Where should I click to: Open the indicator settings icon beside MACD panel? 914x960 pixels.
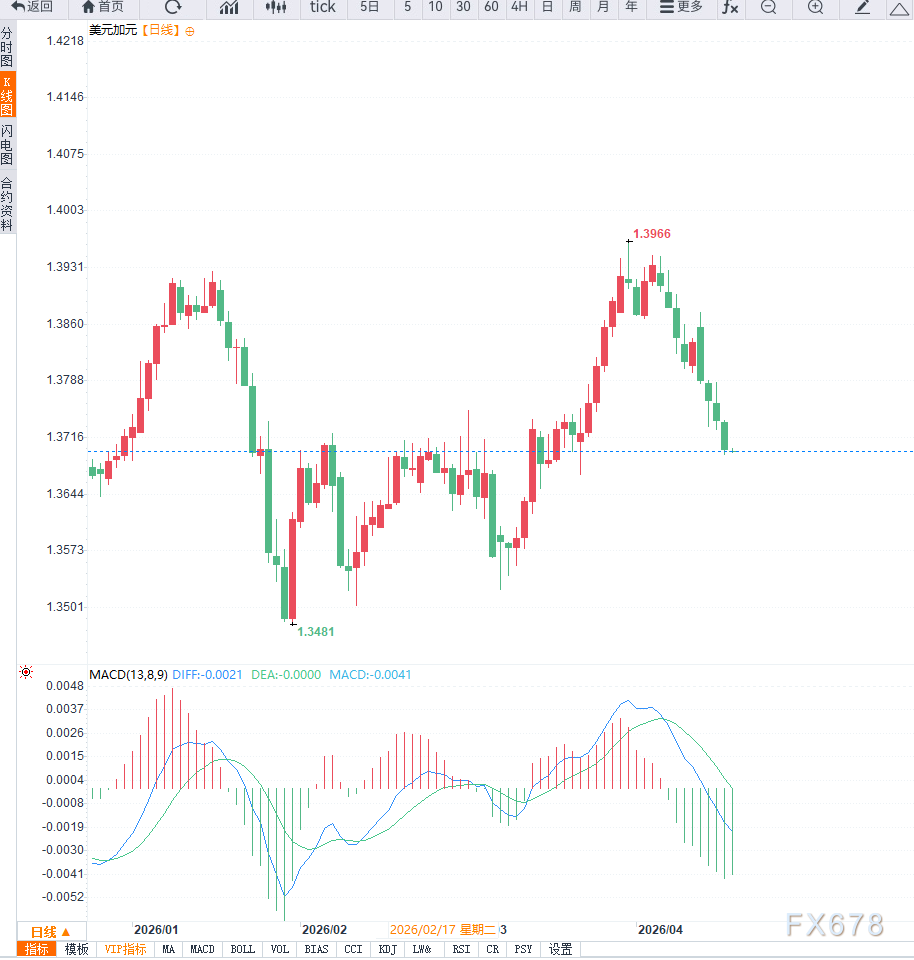26,672
